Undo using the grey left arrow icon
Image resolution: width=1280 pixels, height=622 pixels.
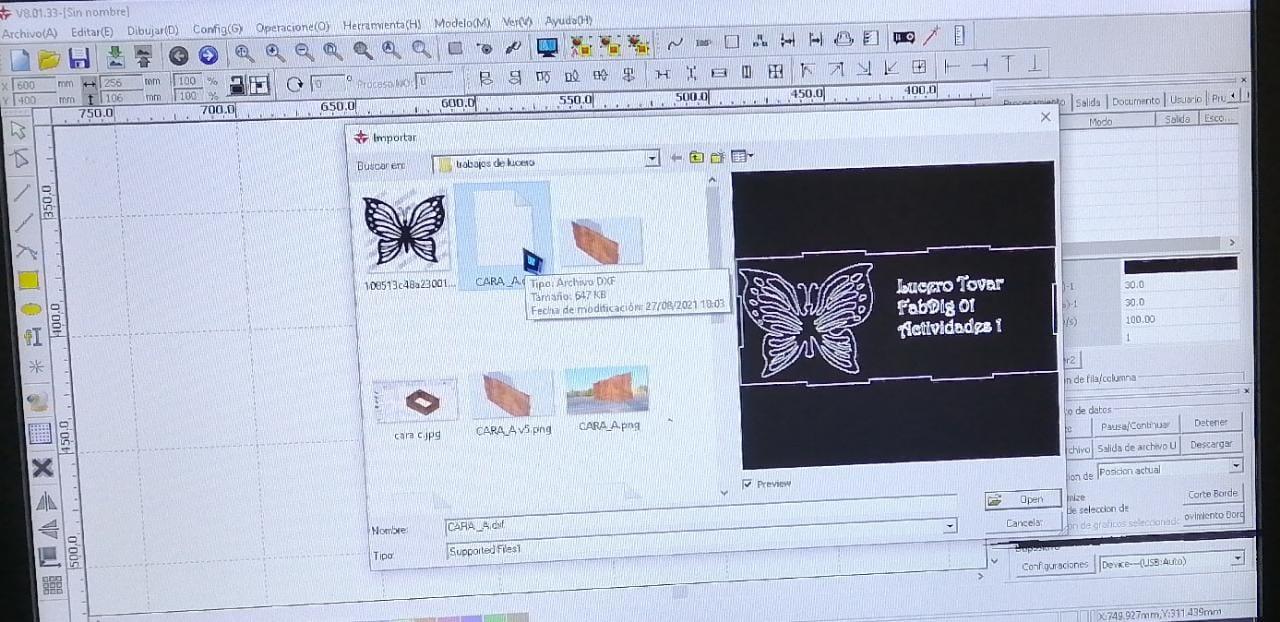point(179,56)
